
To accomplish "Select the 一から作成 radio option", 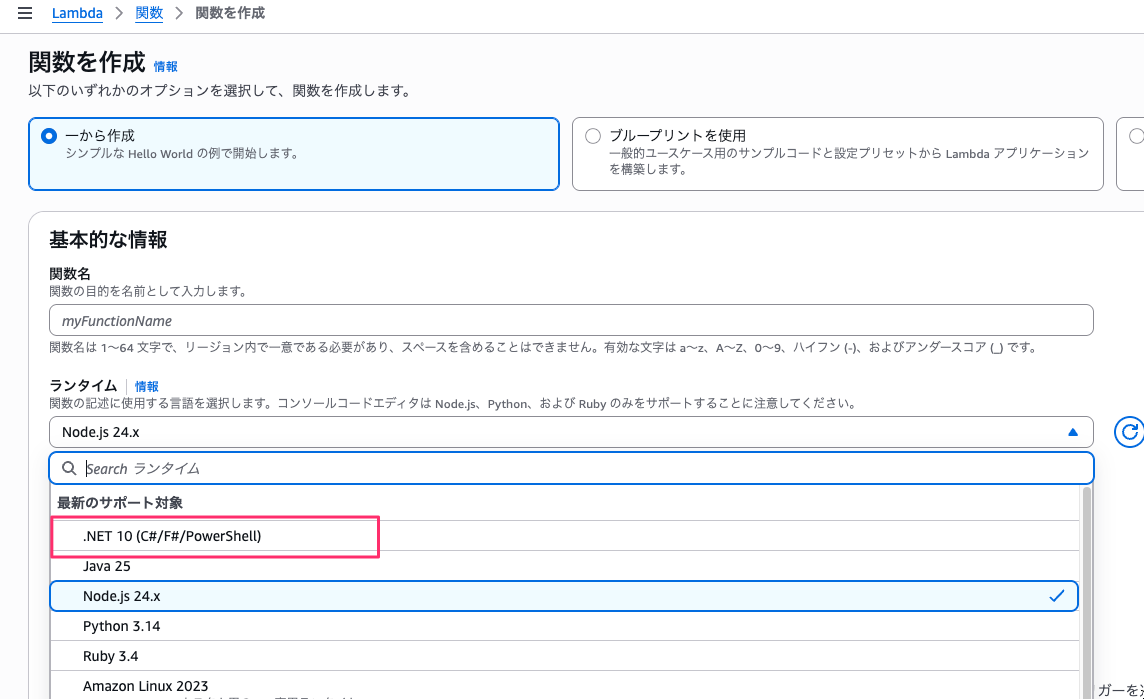I will [49, 136].
